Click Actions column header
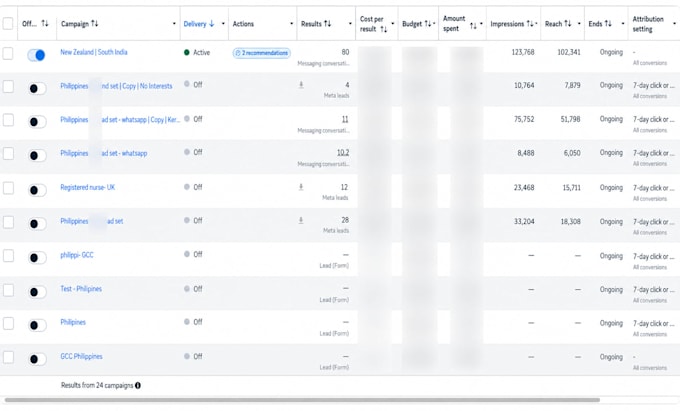This screenshot has width=680, height=411. coord(243,24)
